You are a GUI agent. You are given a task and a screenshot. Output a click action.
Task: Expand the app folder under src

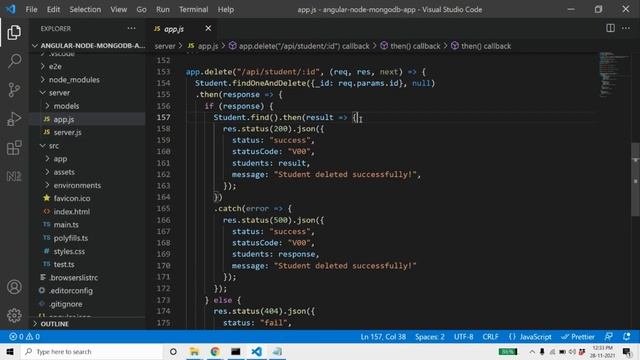[x=60, y=159]
